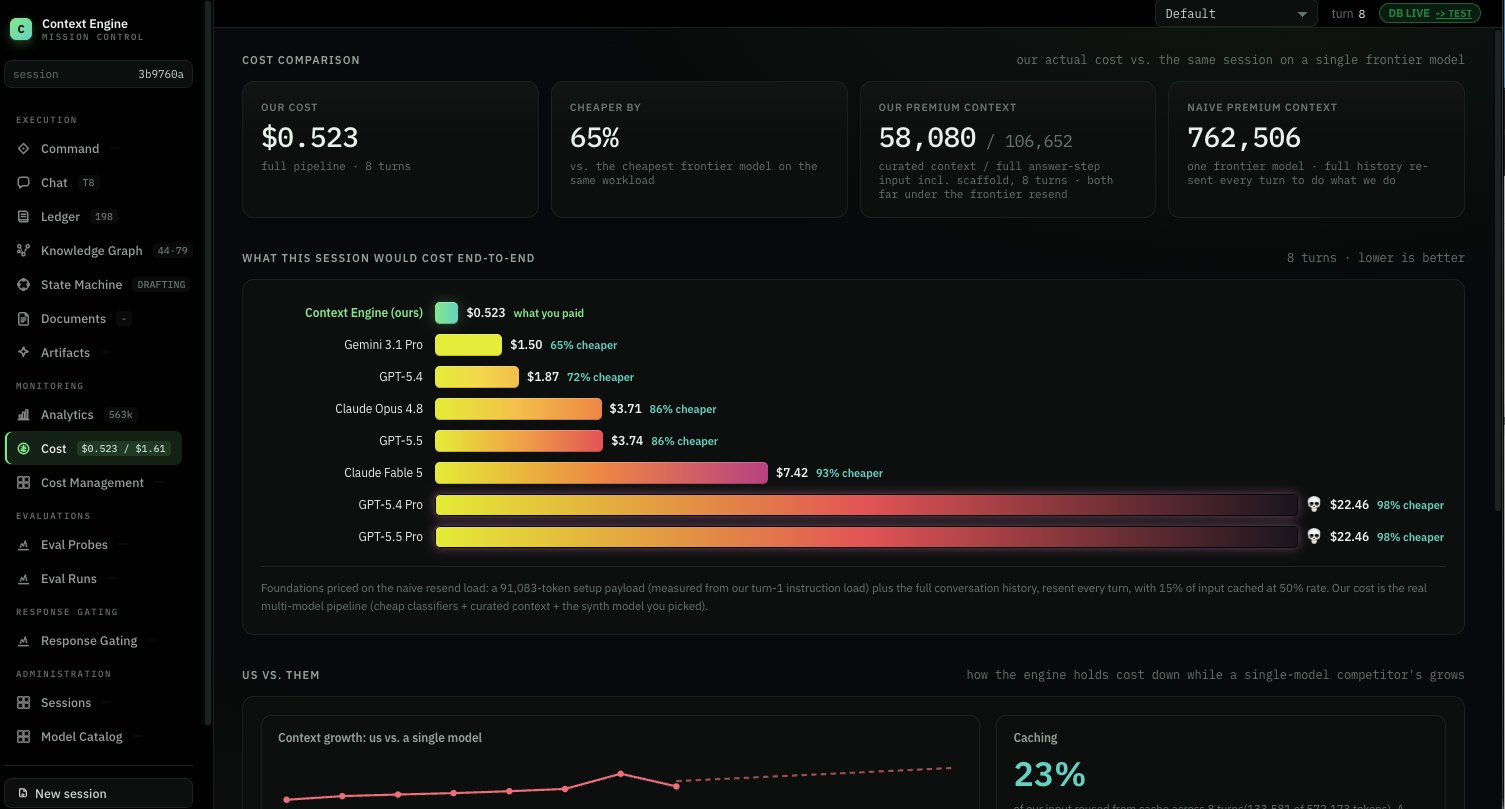
Task: Click the Chat bubble icon
Action: (x=24, y=183)
